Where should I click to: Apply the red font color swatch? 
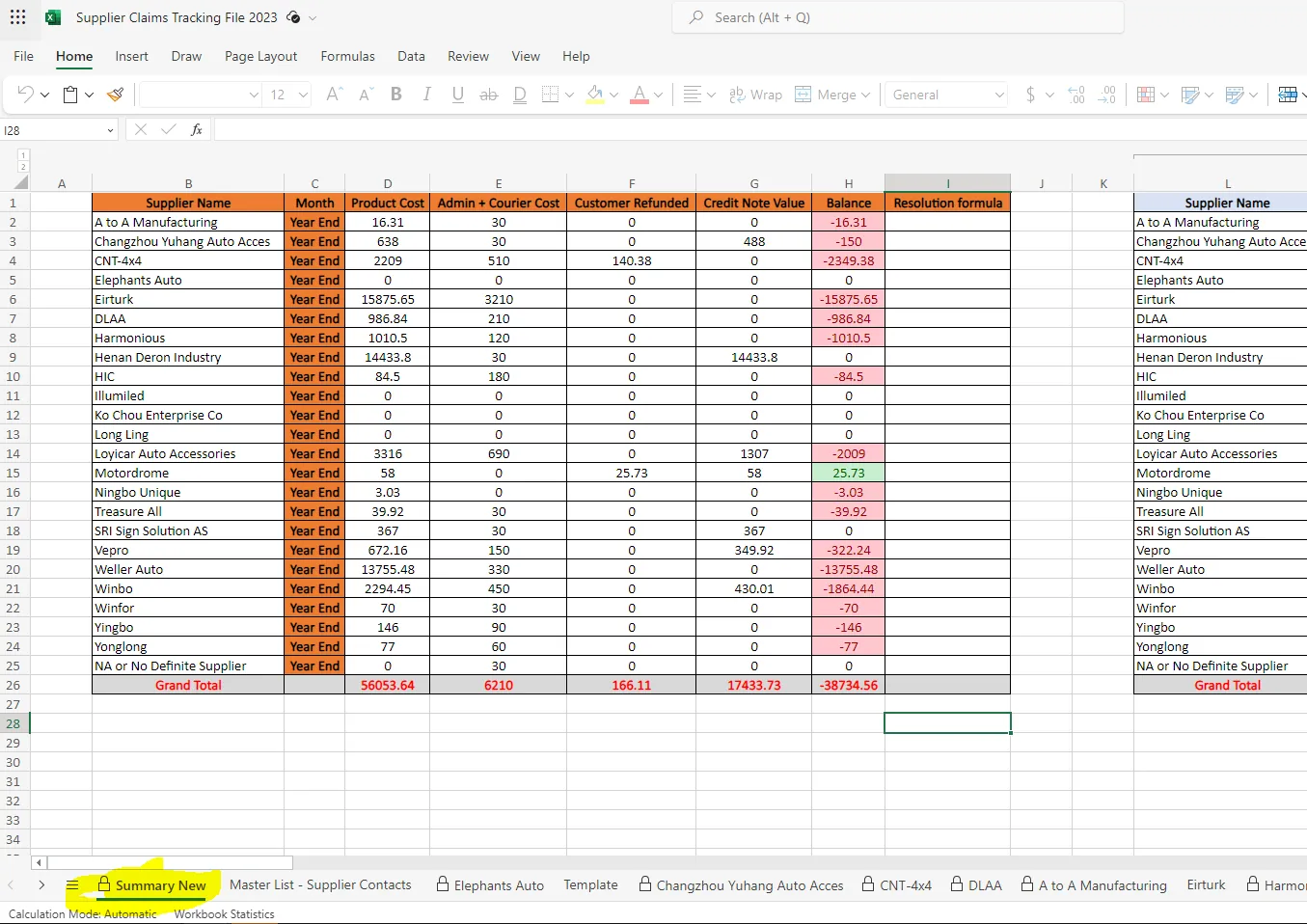click(639, 95)
